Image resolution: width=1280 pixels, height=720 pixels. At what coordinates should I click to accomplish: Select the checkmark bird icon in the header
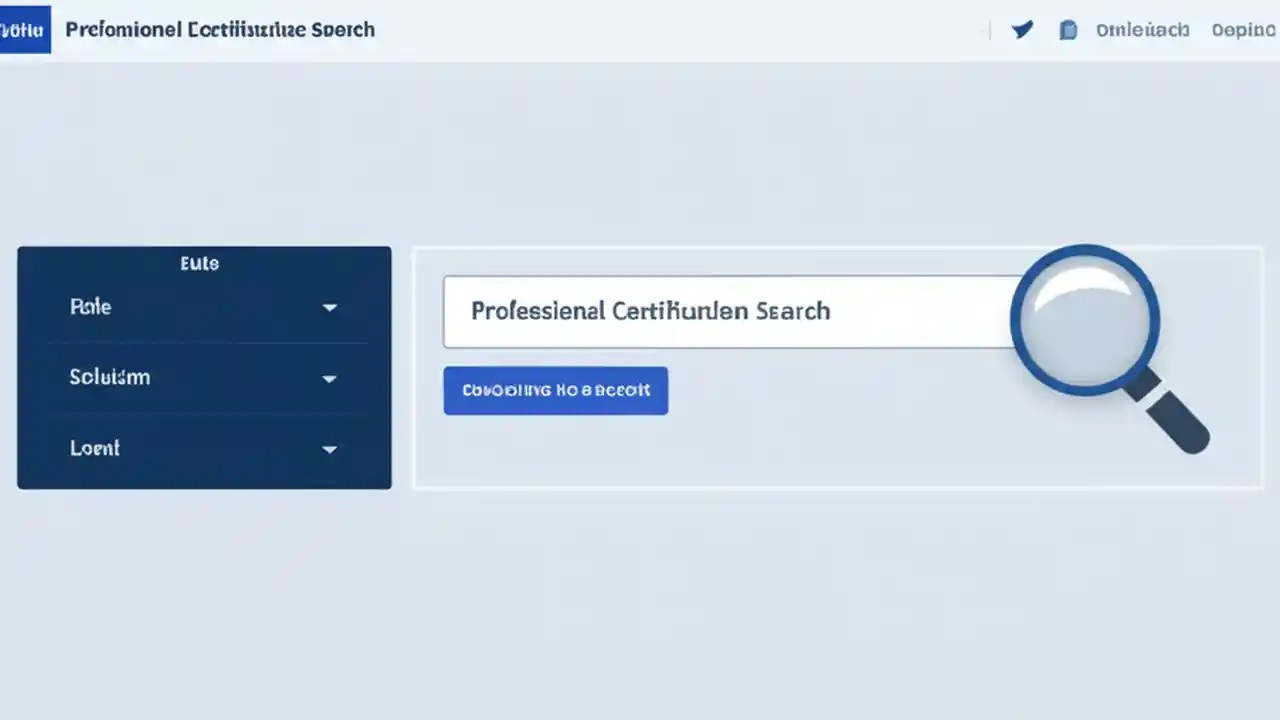(1022, 29)
